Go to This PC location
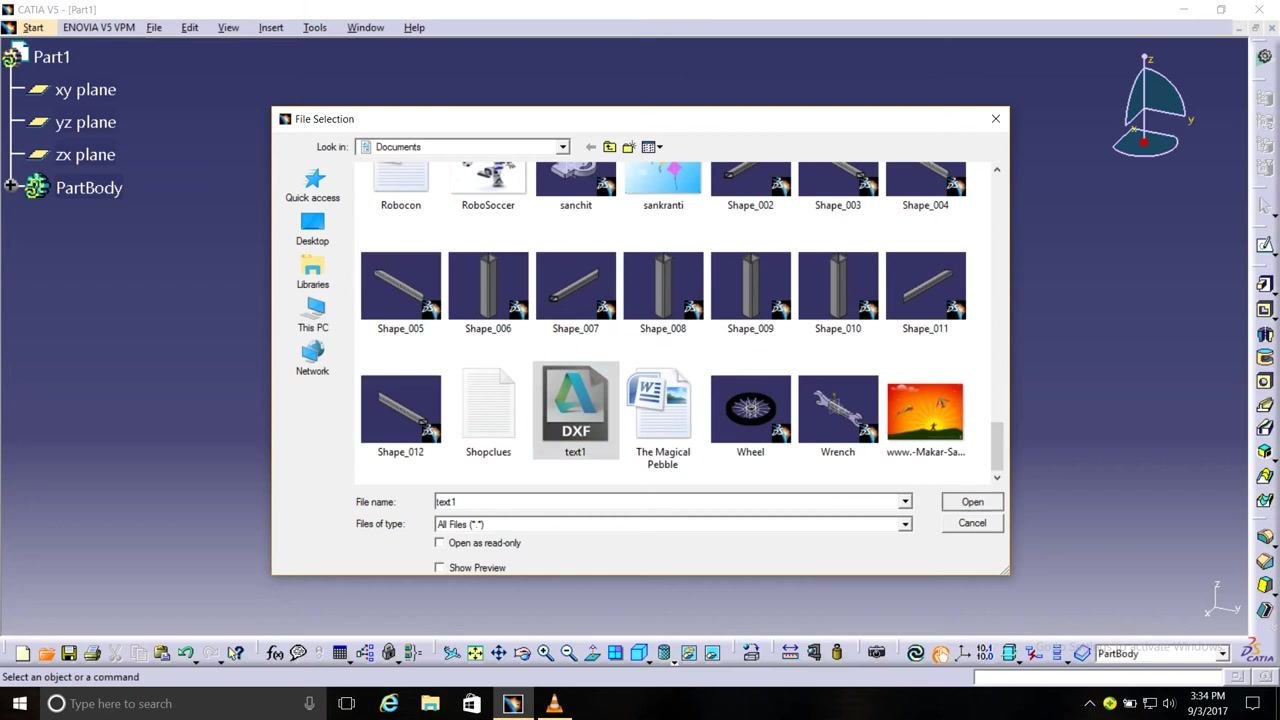Image resolution: width=1280 pixels, height=720 pixels. pos(313,316)
